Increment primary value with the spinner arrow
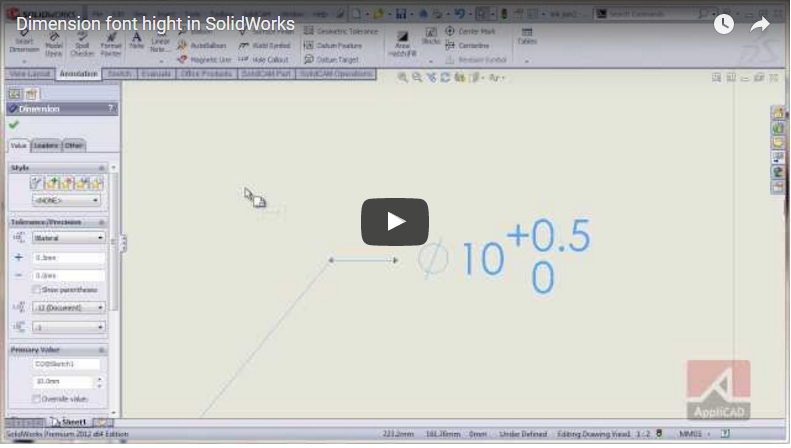This screenshot has width=791, height=448. (99, 379)
